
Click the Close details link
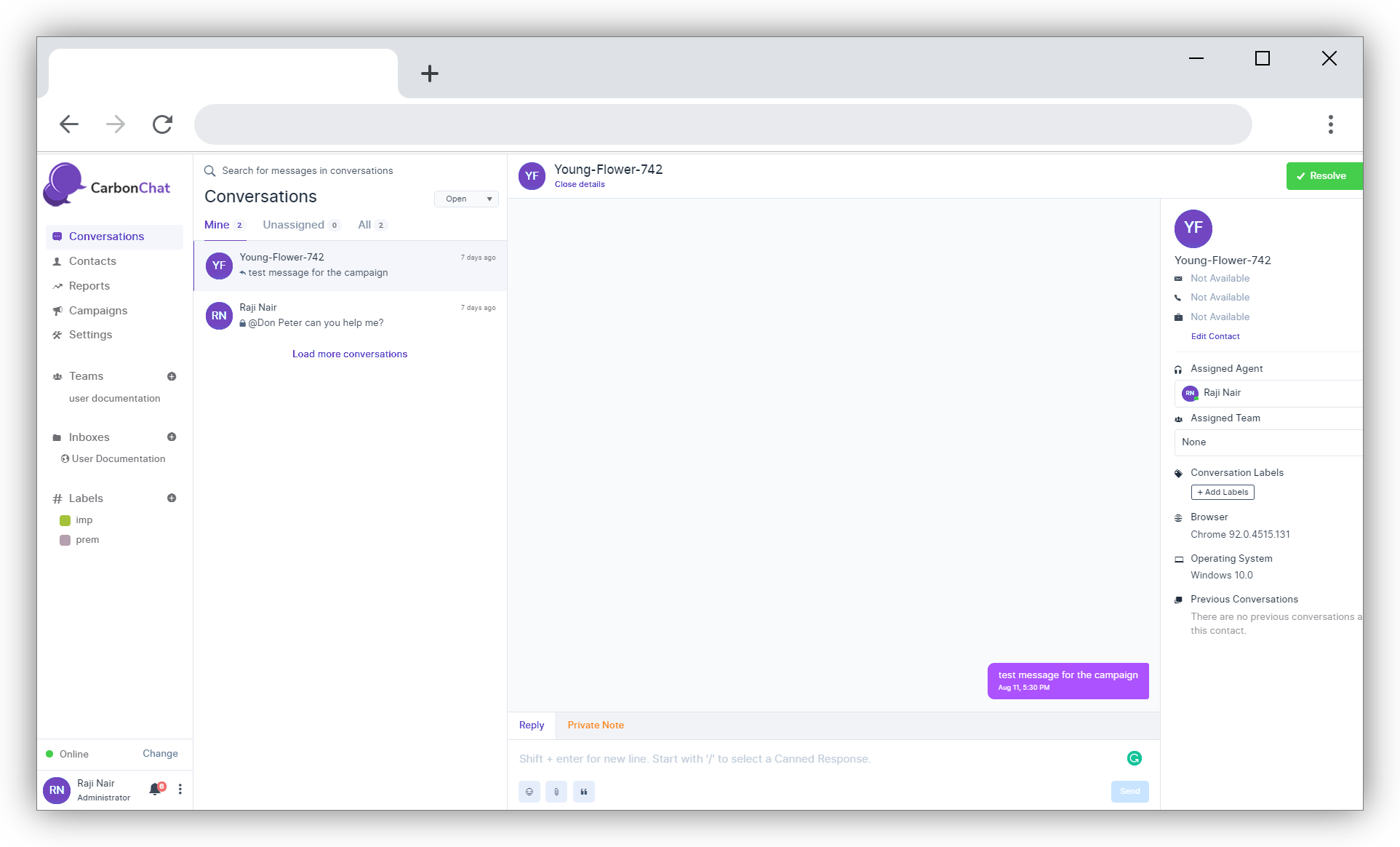(580, 185)
